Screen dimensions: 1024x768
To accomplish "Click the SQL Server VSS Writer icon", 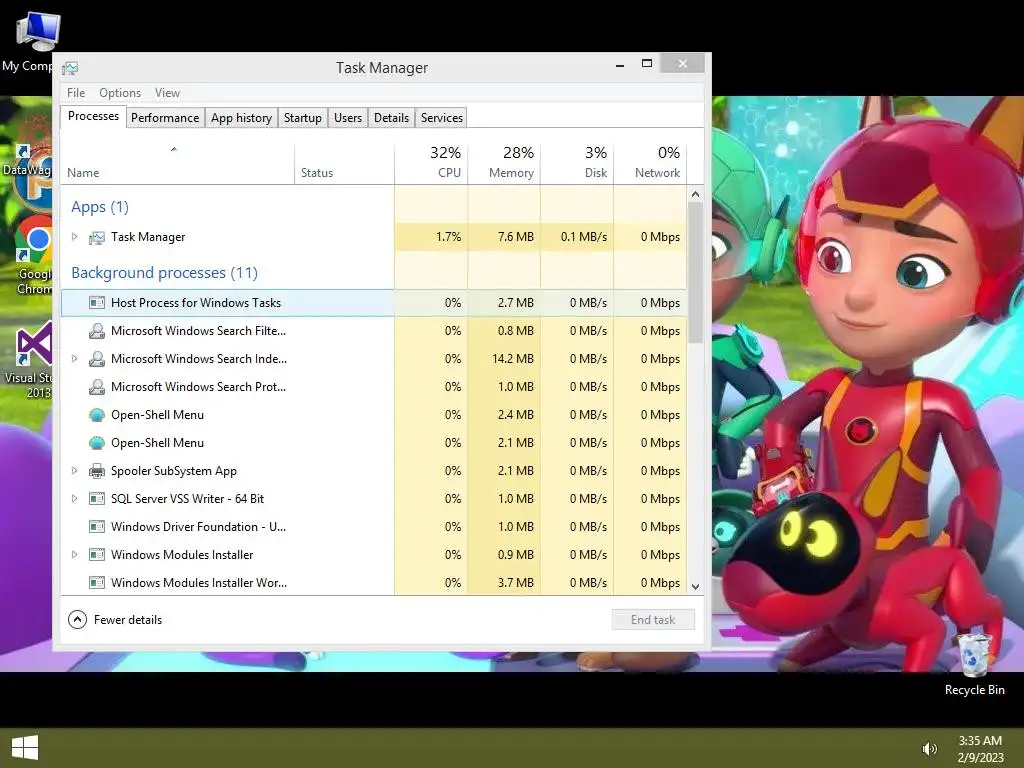I will [x=97, y=499].
